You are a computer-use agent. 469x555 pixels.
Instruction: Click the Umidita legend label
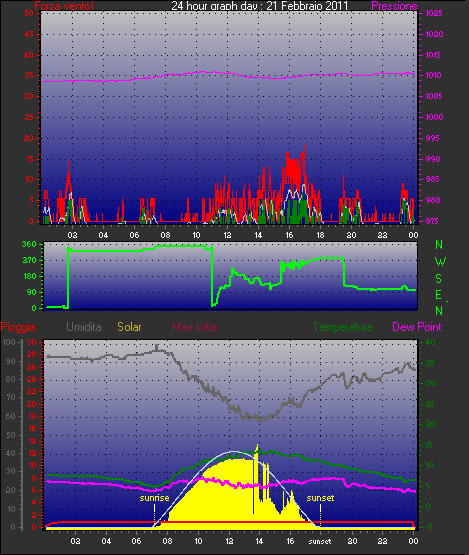pyautogui.click(x=84, y=327)
